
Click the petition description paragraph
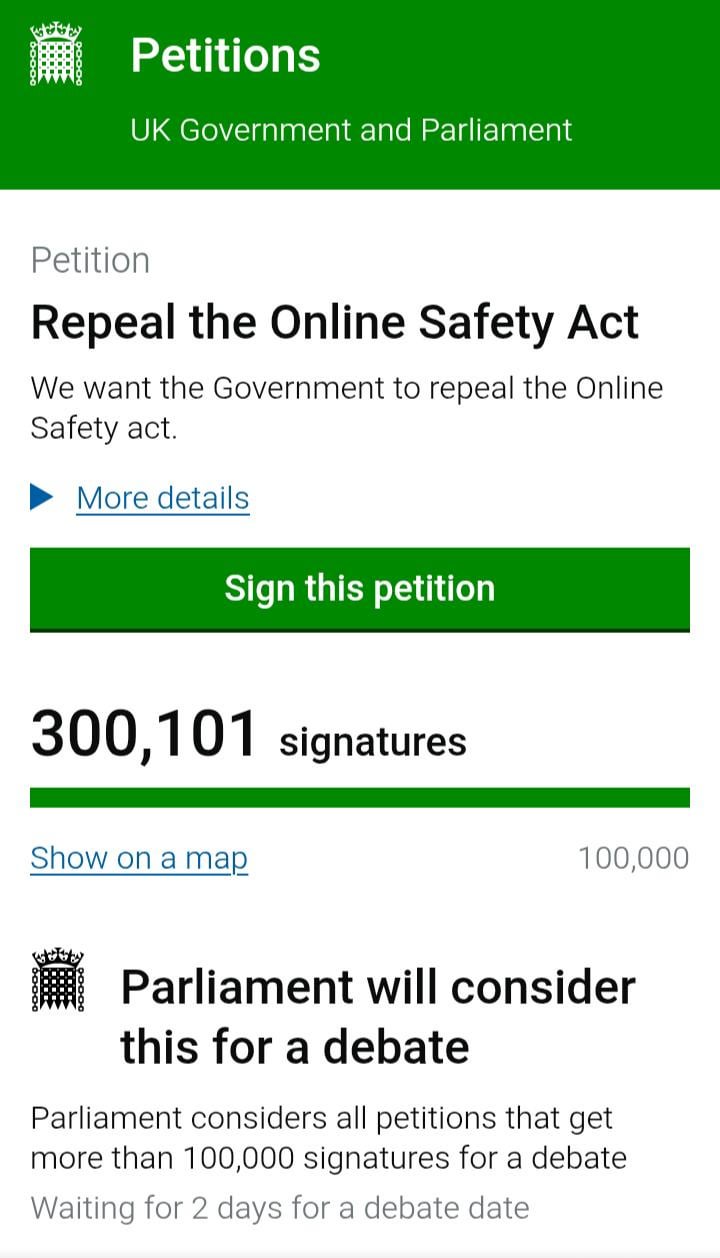tap(347, 408)
